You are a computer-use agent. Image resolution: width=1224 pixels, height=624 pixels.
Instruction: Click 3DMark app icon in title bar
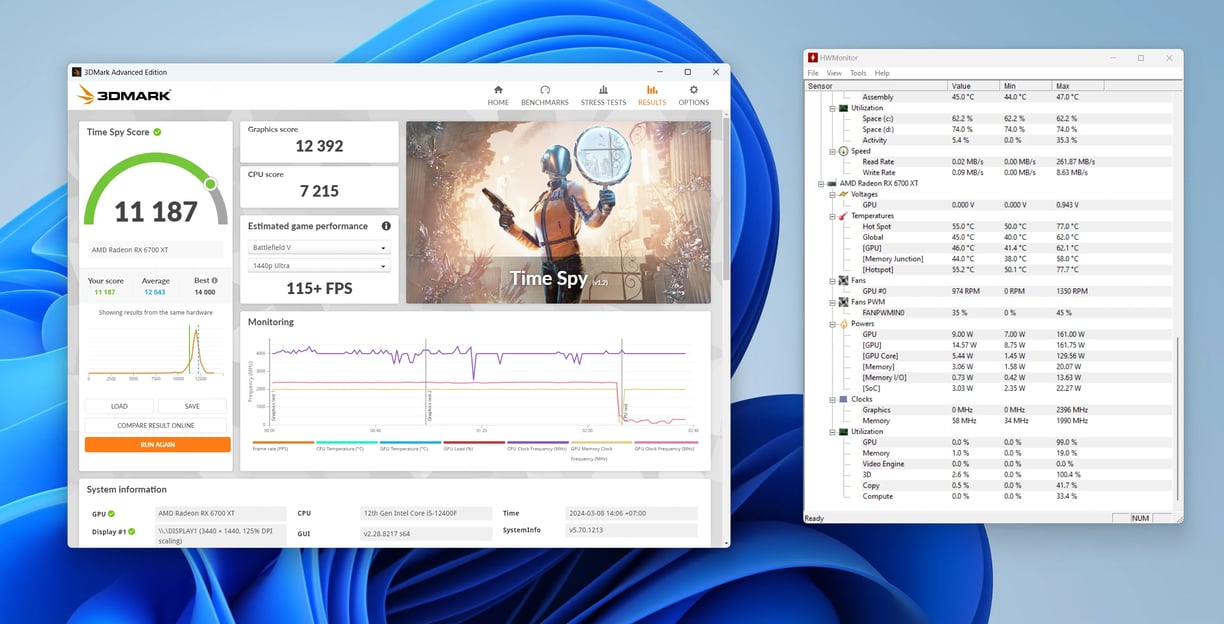coord(76,72)
